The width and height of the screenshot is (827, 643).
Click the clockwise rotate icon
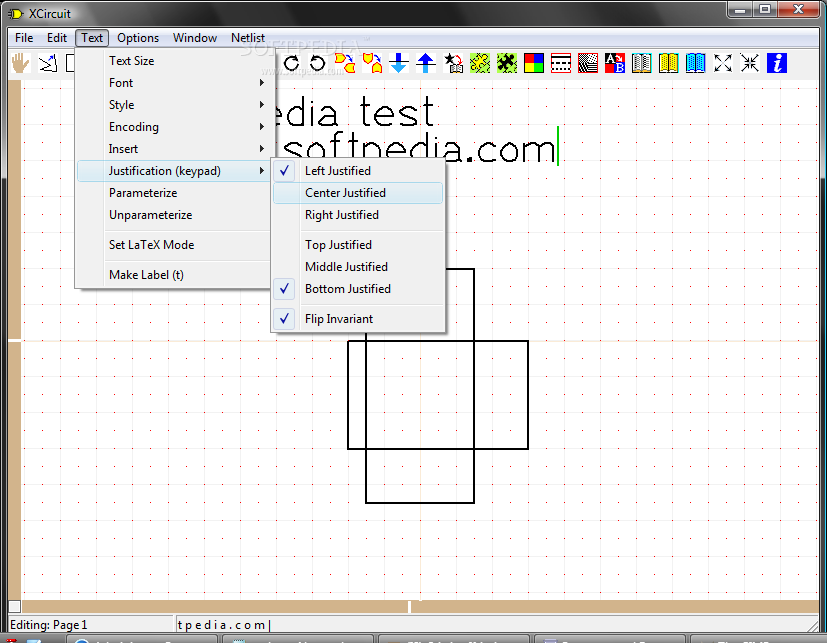coord(291,63)
